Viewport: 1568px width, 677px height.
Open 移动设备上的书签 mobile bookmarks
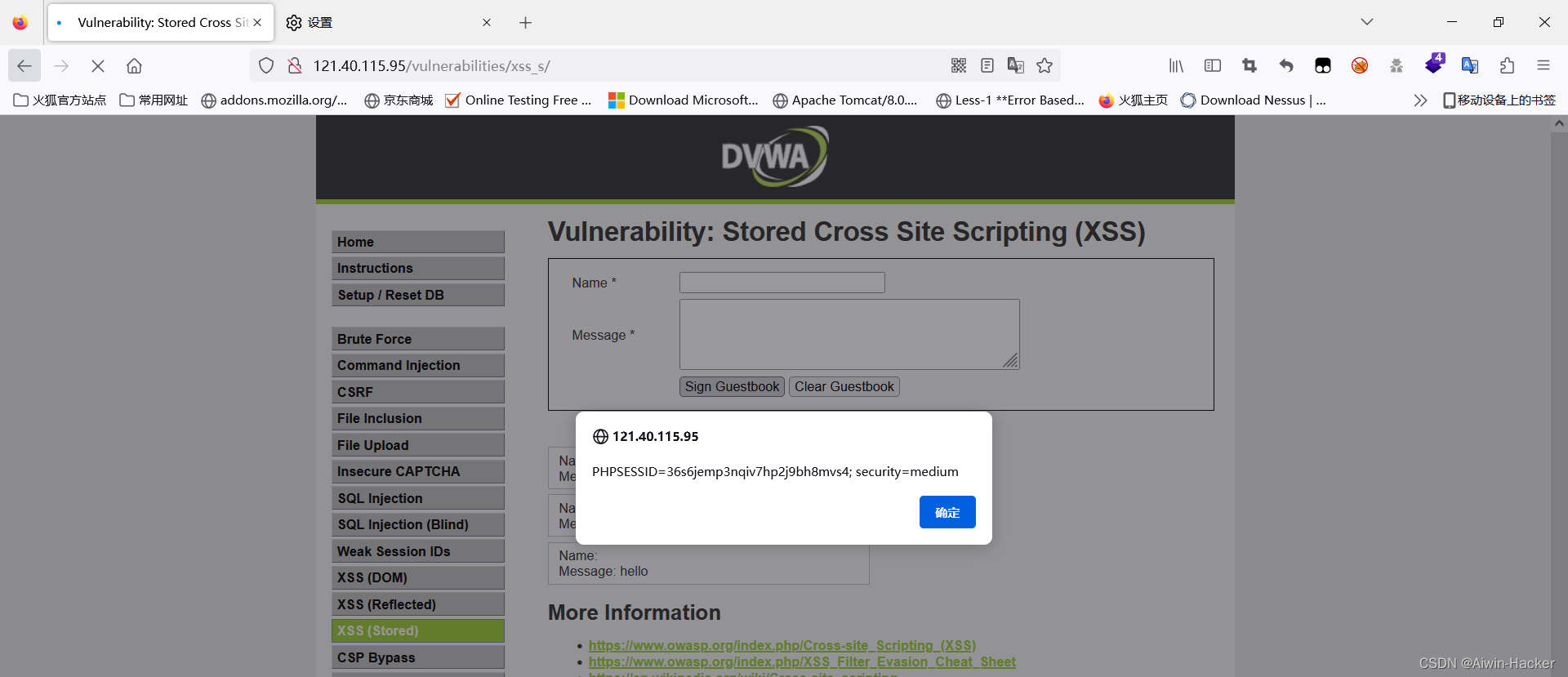pyautogui.click(x=1499, y=100)
